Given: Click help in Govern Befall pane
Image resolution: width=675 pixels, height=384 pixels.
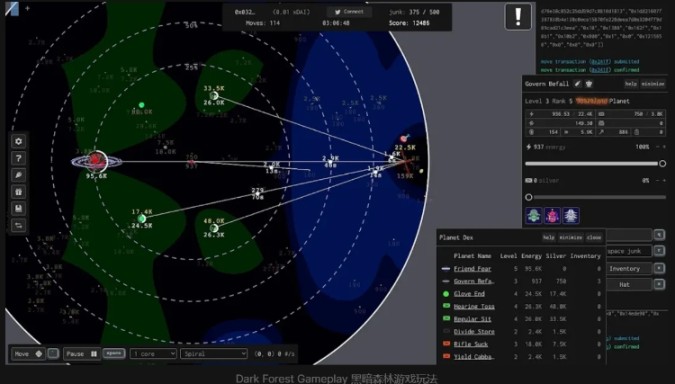Looking at the screenshot, I should pos(631,84).
